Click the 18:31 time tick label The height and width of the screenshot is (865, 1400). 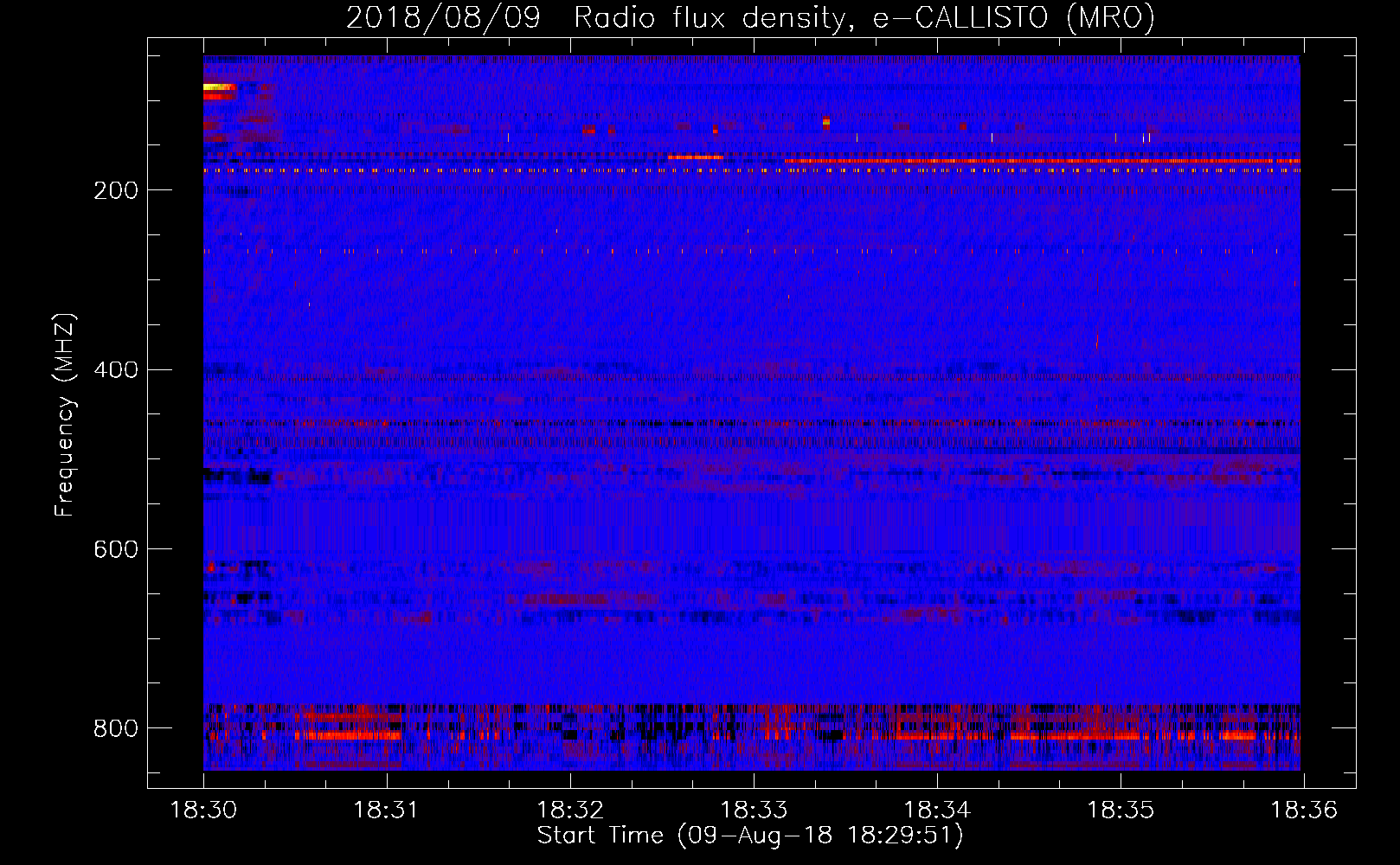click(x=386, y=811)
